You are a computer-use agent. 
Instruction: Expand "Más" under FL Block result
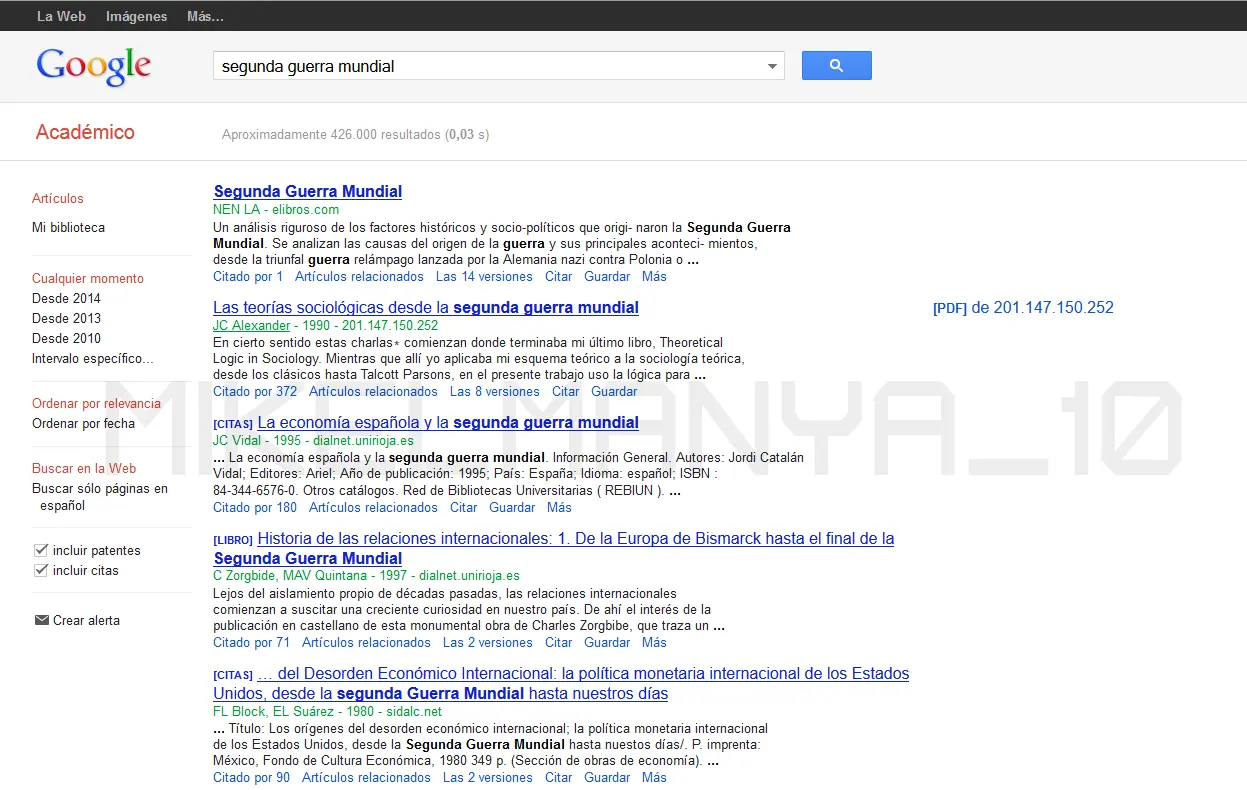click(654, 777)
